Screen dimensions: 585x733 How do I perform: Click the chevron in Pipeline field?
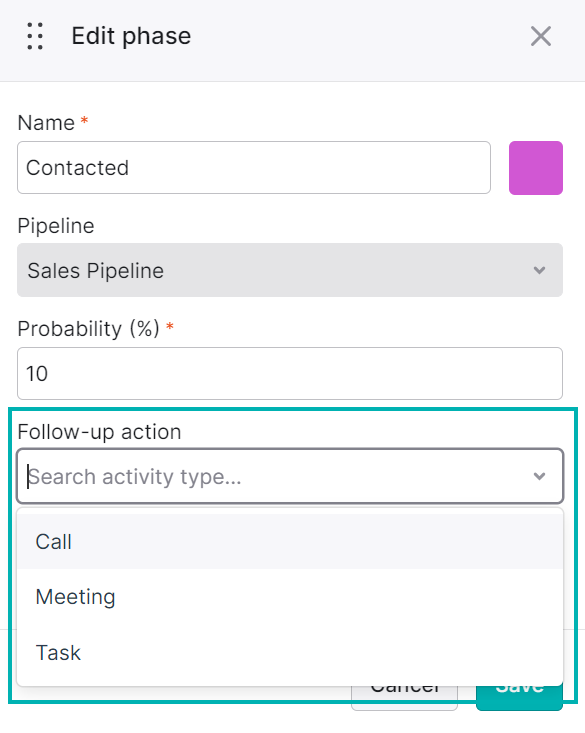(x=539, y=270)
